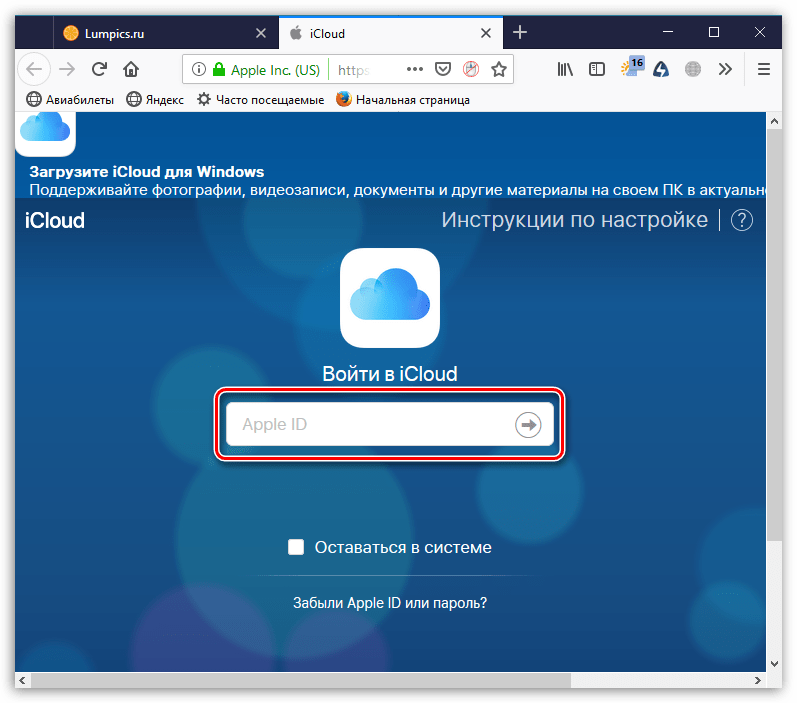Show site information via the info icon

point(199,69)
